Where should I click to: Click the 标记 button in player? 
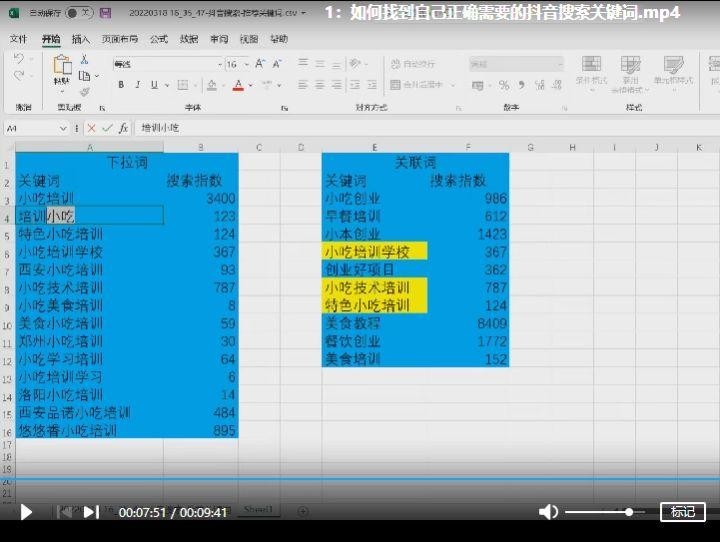[683, 512]
